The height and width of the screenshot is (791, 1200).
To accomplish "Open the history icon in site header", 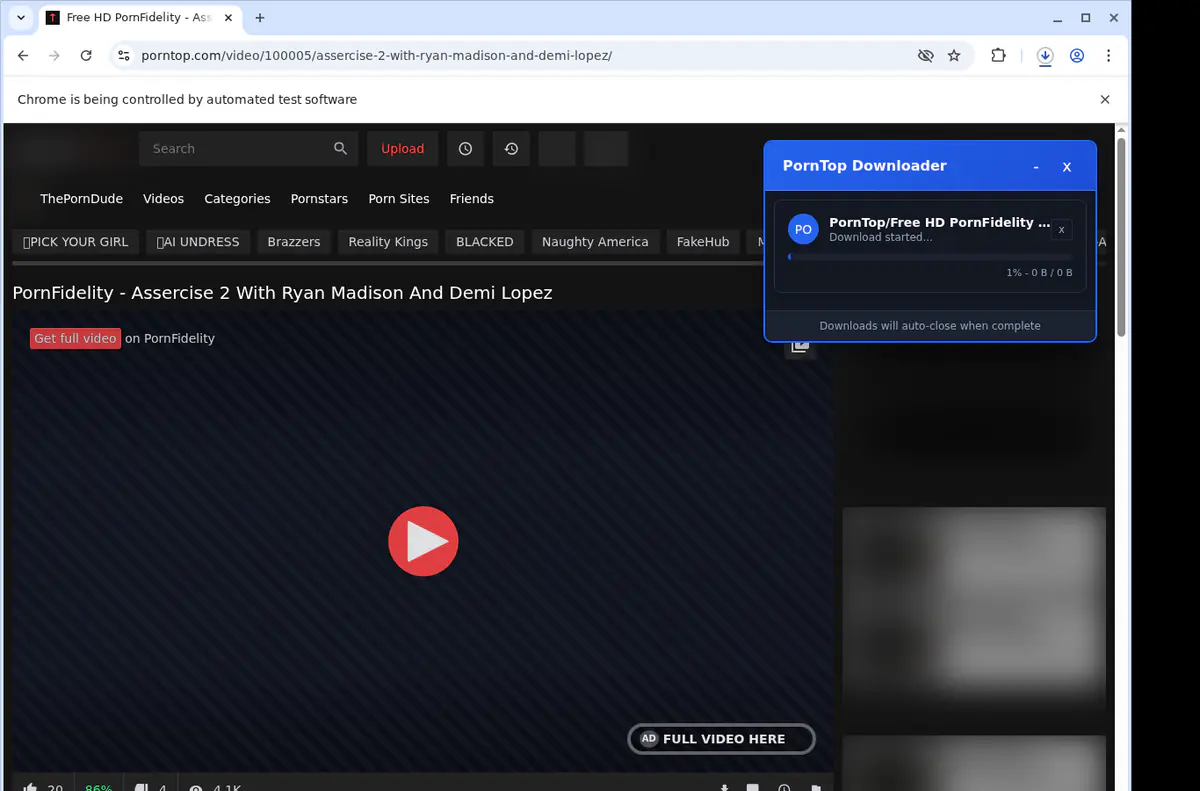I will (x=511, y=148).
